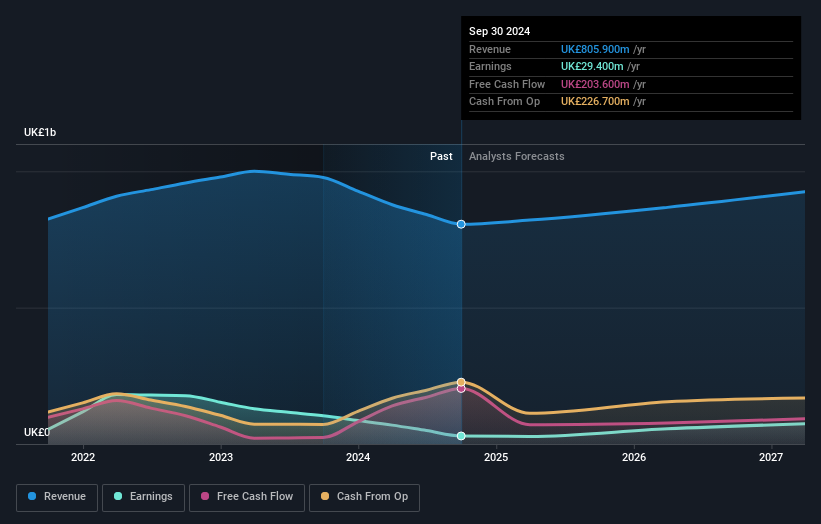Select the 2027 x-axis label
Viewport: 821px width, 524px height.
point(771,457)
